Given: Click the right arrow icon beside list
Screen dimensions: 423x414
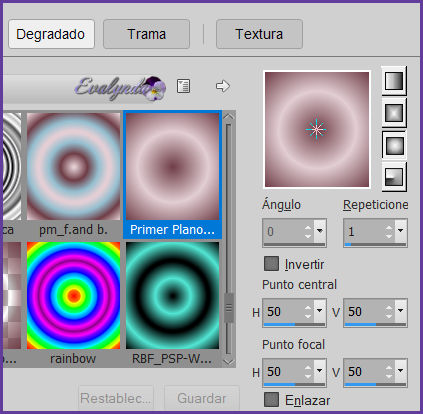Looking at the screenshot, I should point(222,86).
